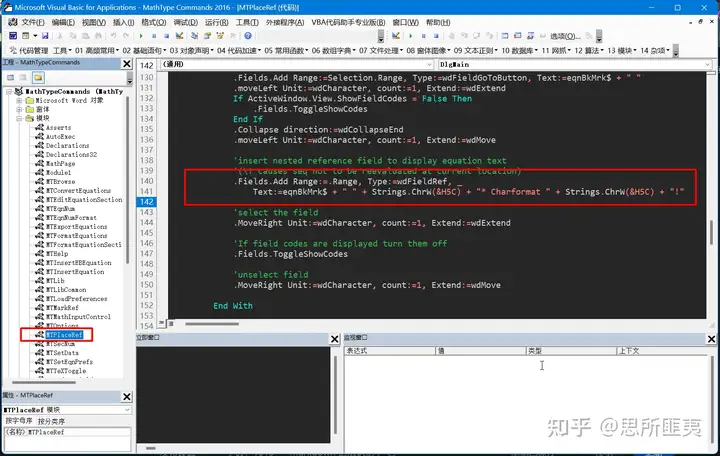
Task: Open the Properties Window toolbar icon
Action: pos(208,36)
